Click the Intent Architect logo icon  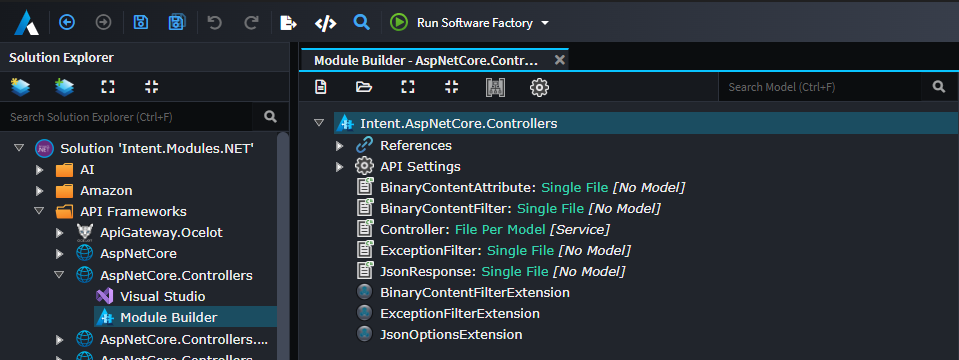[x=26, y=23]
